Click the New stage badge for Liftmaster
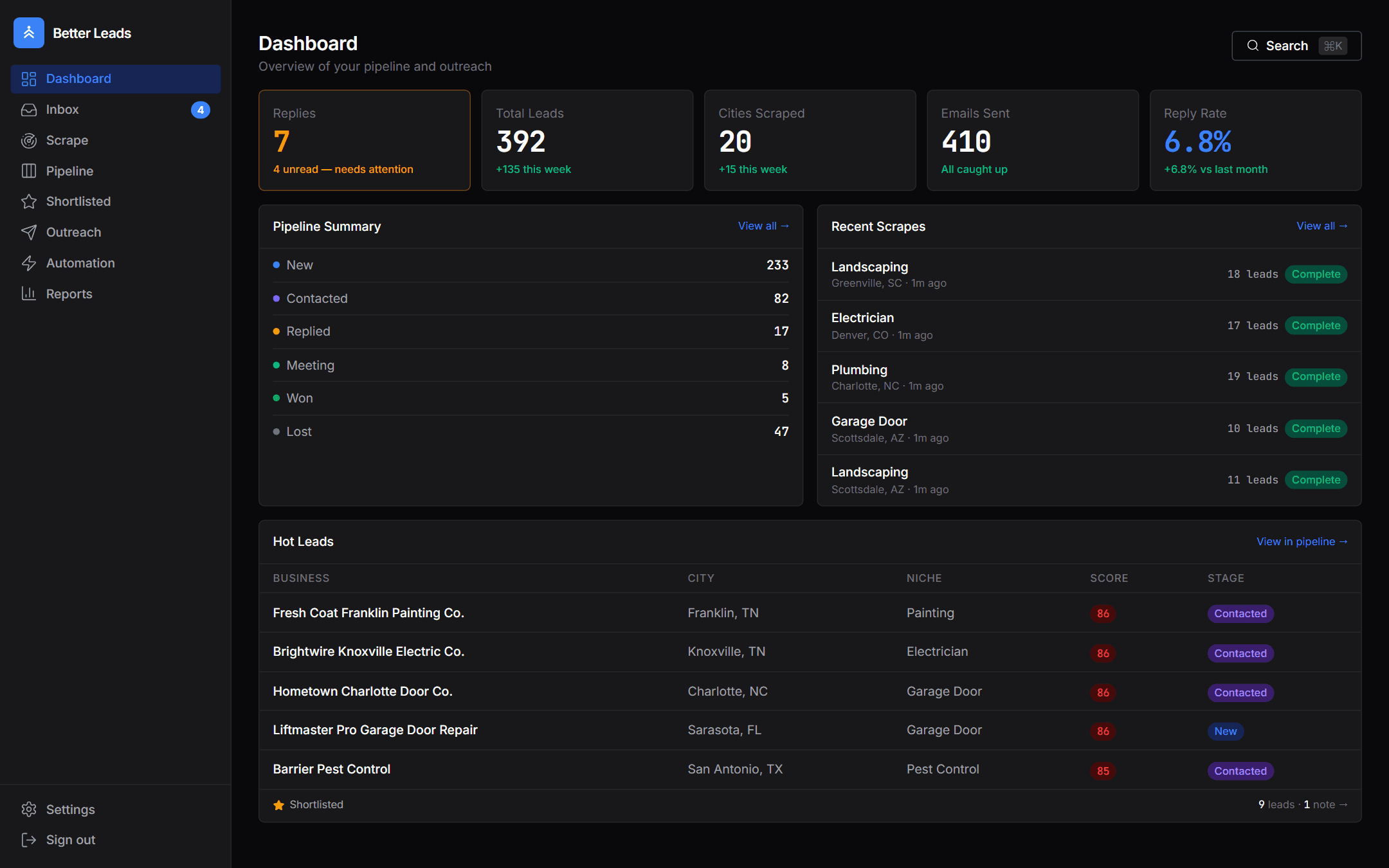The width and height of the screenshot is (1389, 868). 1226,731
